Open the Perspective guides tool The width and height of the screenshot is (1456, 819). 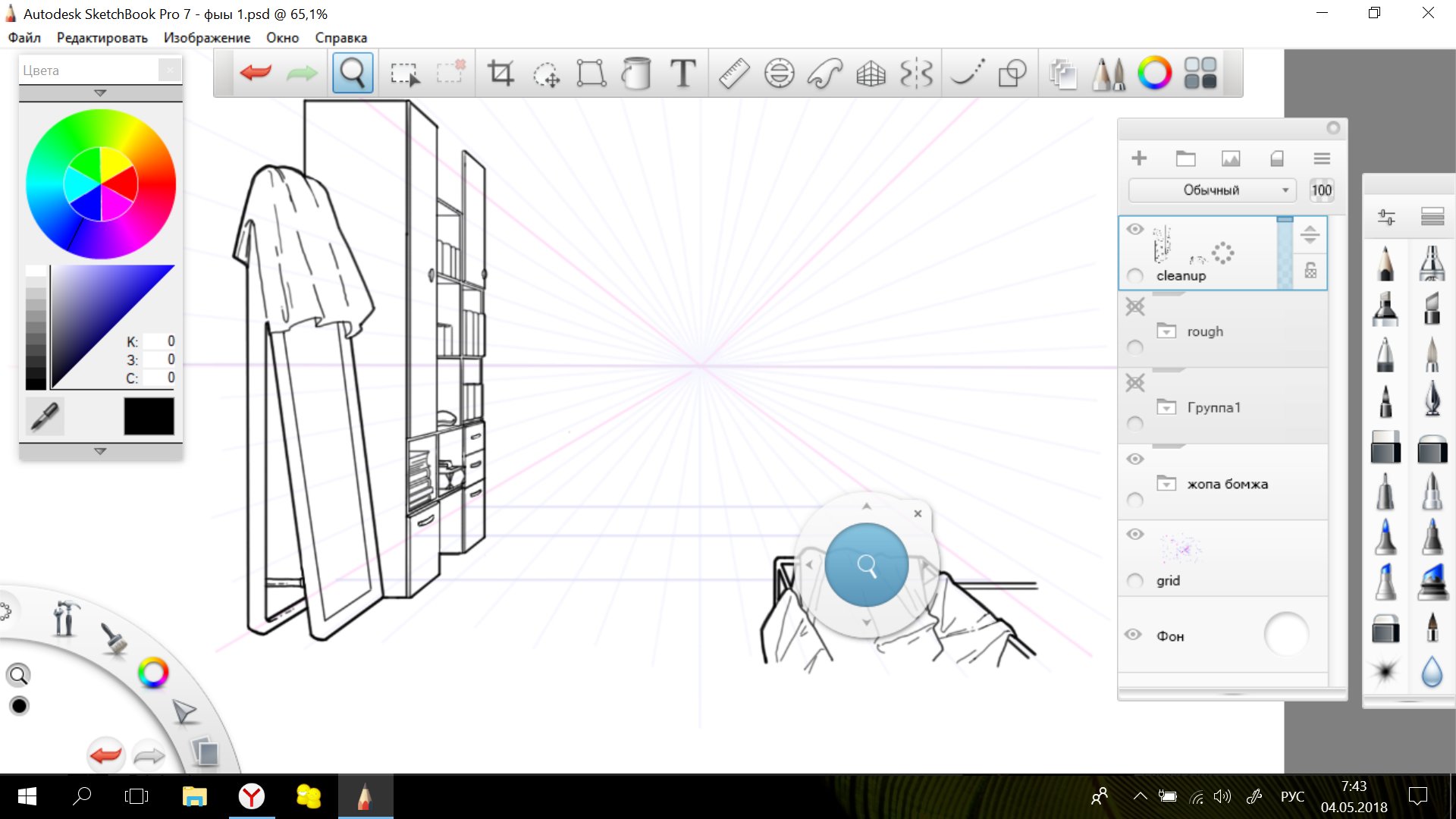pos(872,73)
